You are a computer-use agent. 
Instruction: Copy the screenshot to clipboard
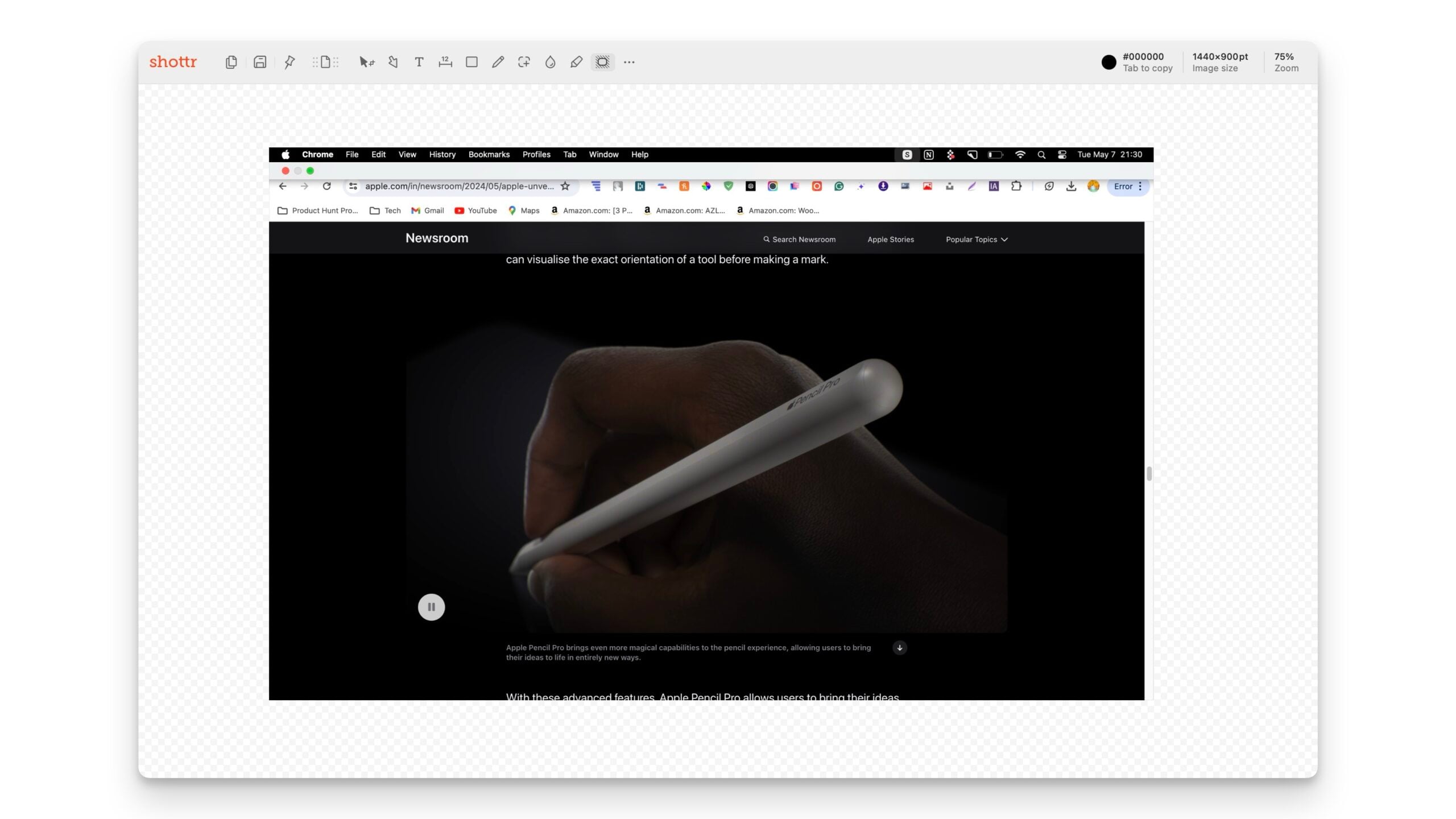(231, 62)
